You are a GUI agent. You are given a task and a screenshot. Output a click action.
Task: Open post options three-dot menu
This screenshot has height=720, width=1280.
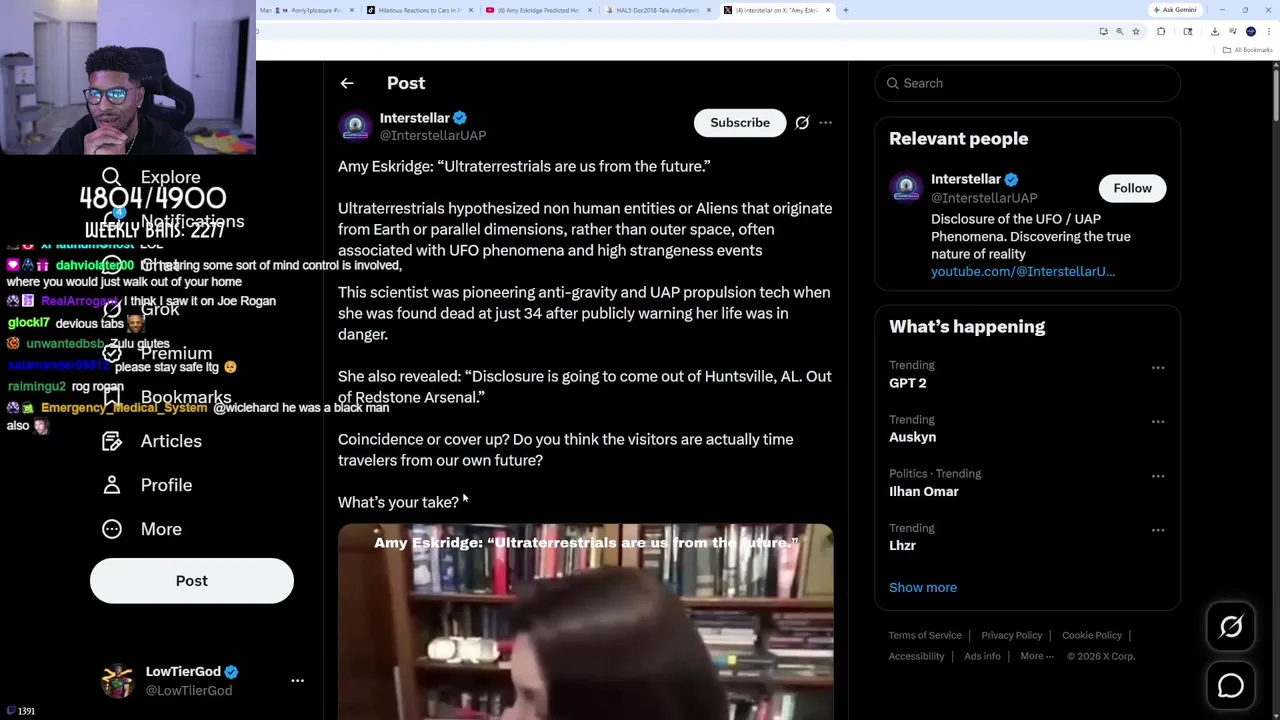pos(825,122)
